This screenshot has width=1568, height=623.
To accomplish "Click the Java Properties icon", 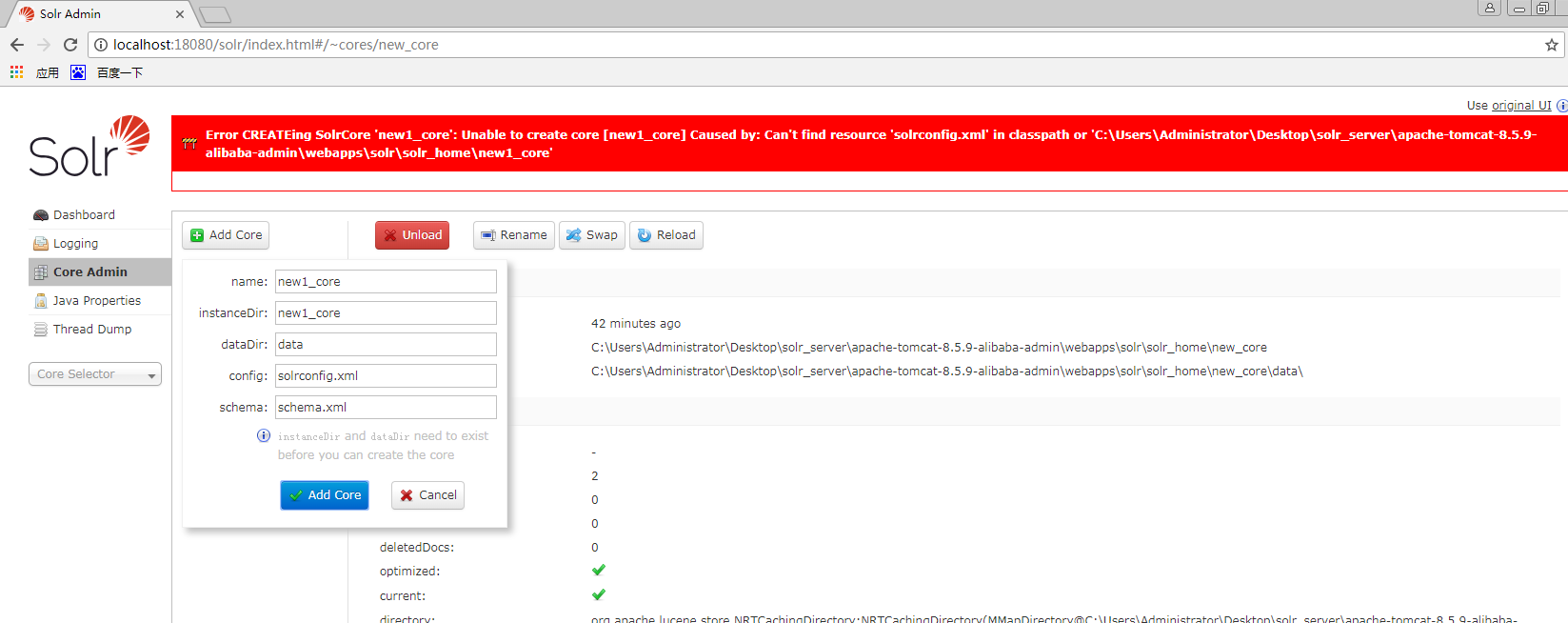I will [41, 301].
